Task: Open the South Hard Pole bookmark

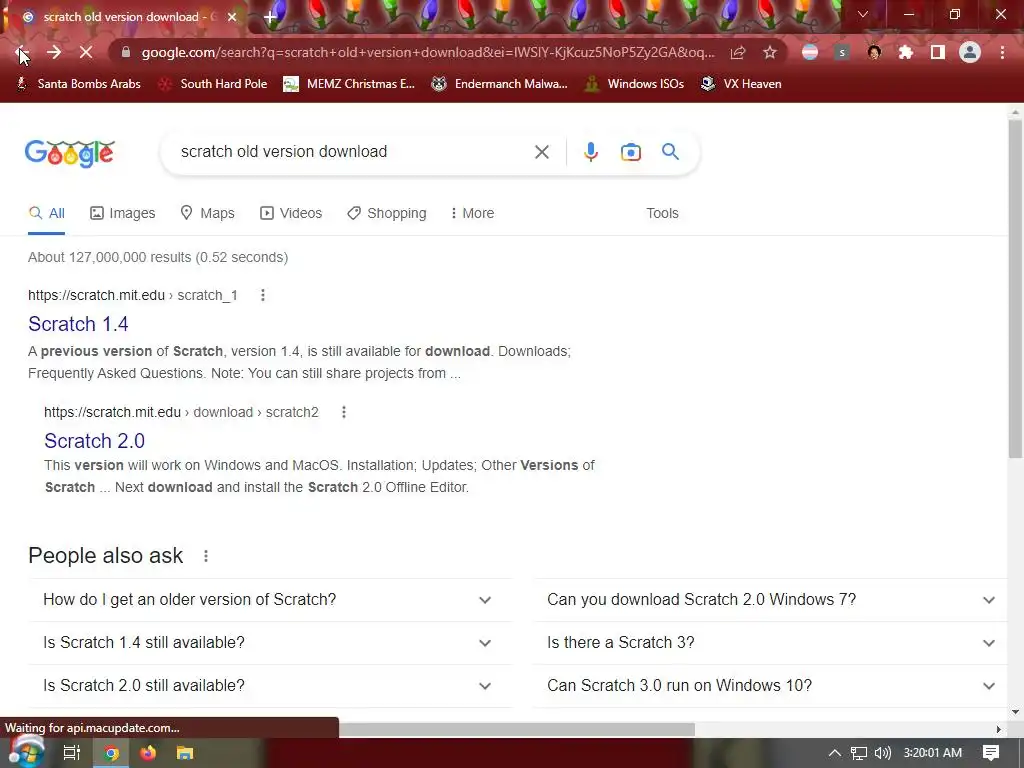Action: coord(214,84)
